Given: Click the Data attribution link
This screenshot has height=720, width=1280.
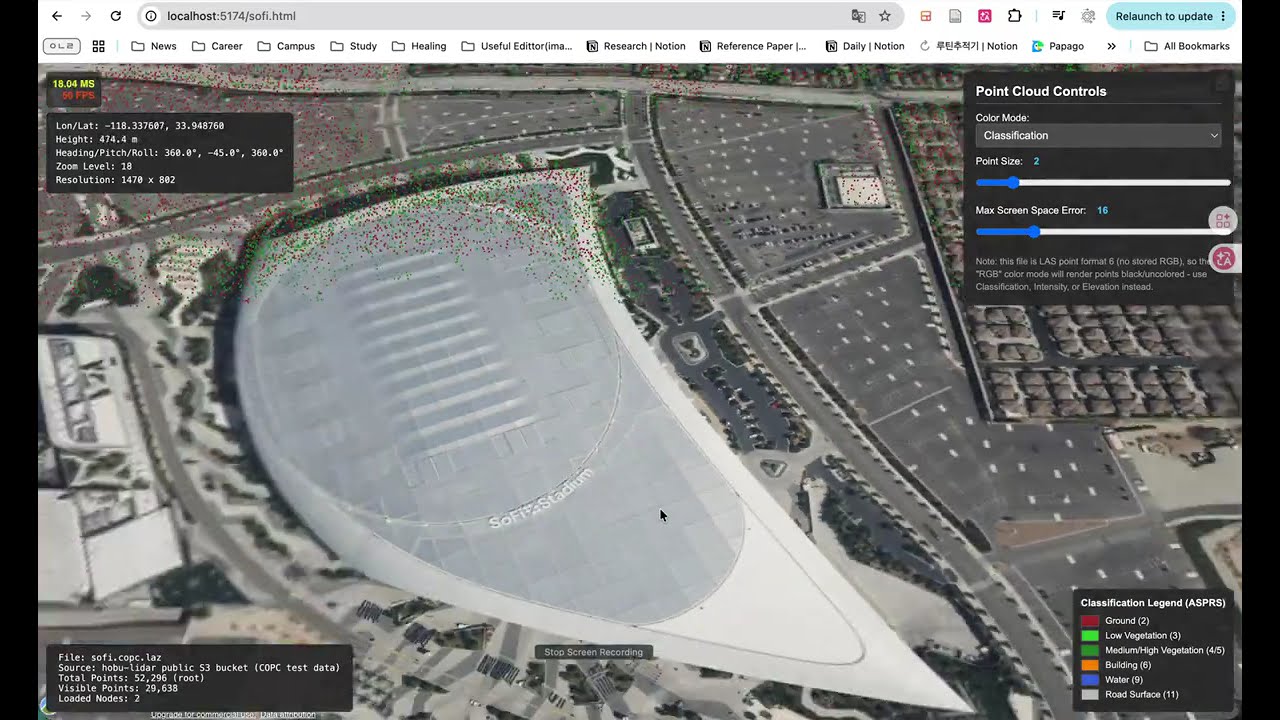Looking at the screenshot, I should tap(288, 714).
